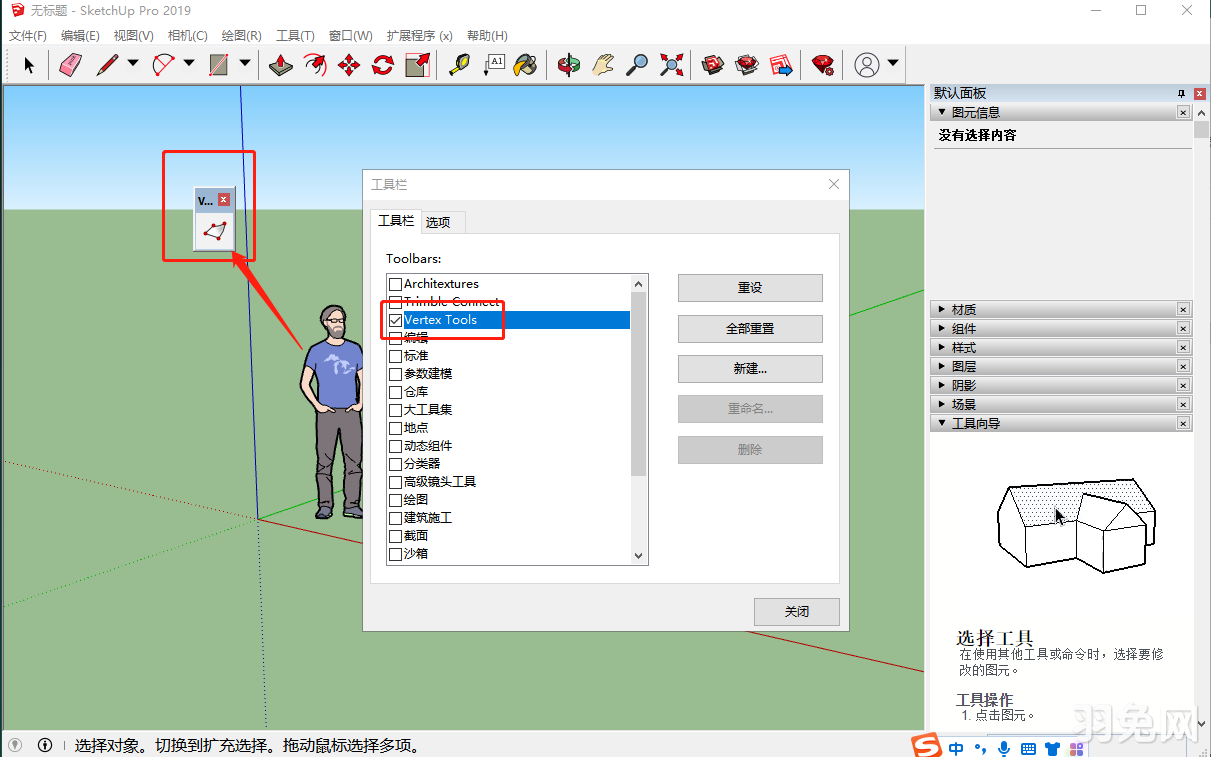Check the 沙箱 toolbar option
The width and height of the screenshot is (1211, 757).
pyautogui.click(x=396, y=553)
